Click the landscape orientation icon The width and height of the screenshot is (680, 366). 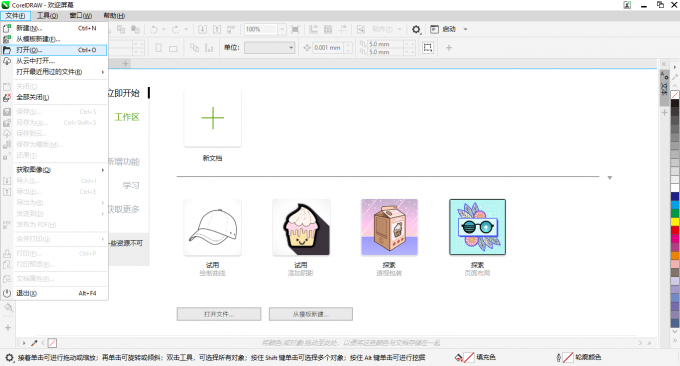pos(173,48)
